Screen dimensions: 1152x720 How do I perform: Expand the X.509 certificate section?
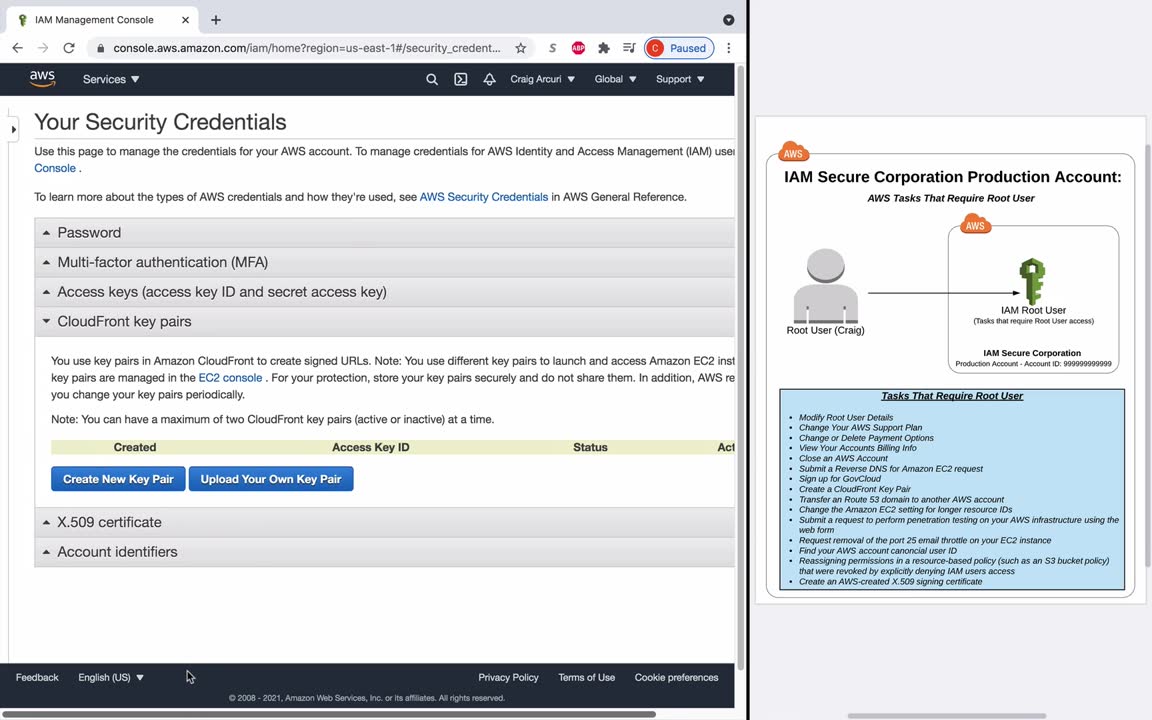pos(384,522)
